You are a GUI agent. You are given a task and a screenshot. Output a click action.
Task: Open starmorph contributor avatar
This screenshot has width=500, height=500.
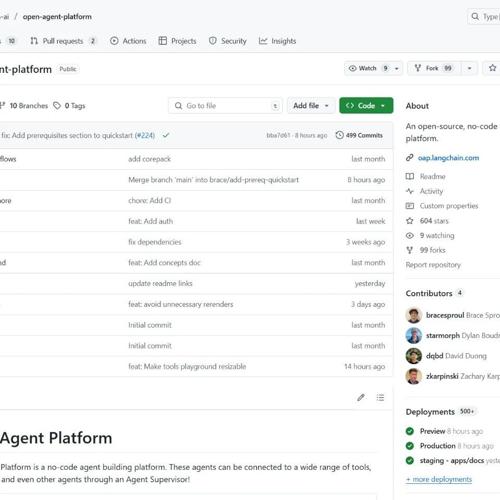(414, 336)
